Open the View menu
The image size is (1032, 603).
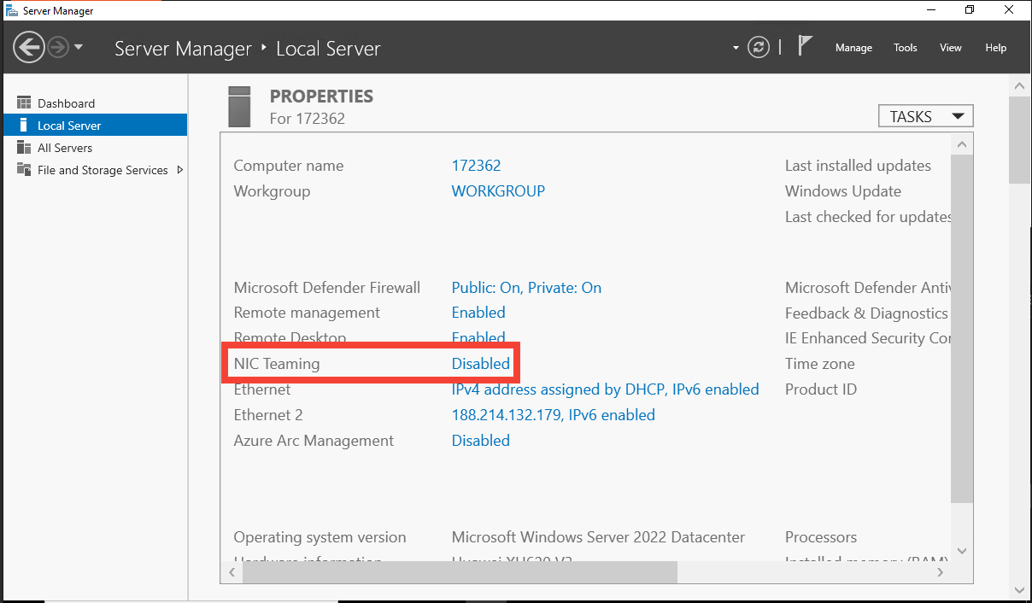(x=950, y=47)
